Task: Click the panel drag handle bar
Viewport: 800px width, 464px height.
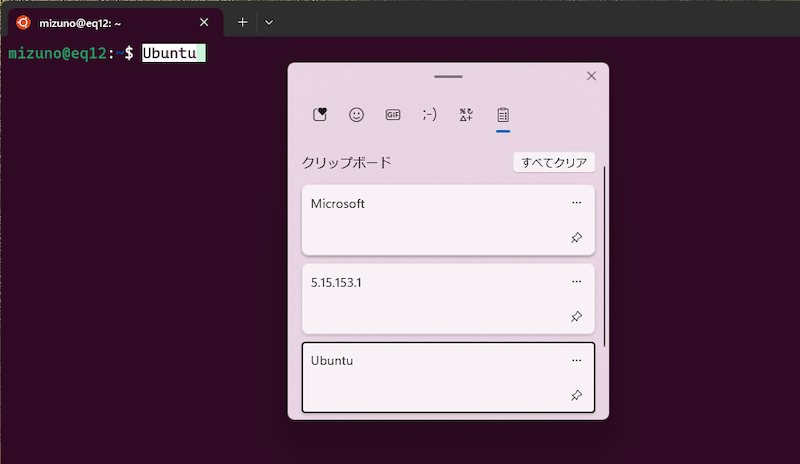Action: [448, 77]
